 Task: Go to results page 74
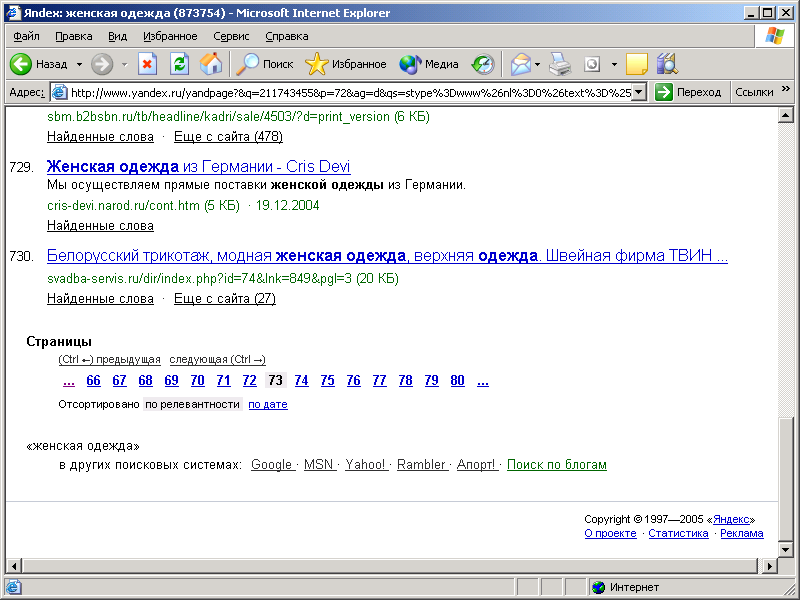click(302, 381)
